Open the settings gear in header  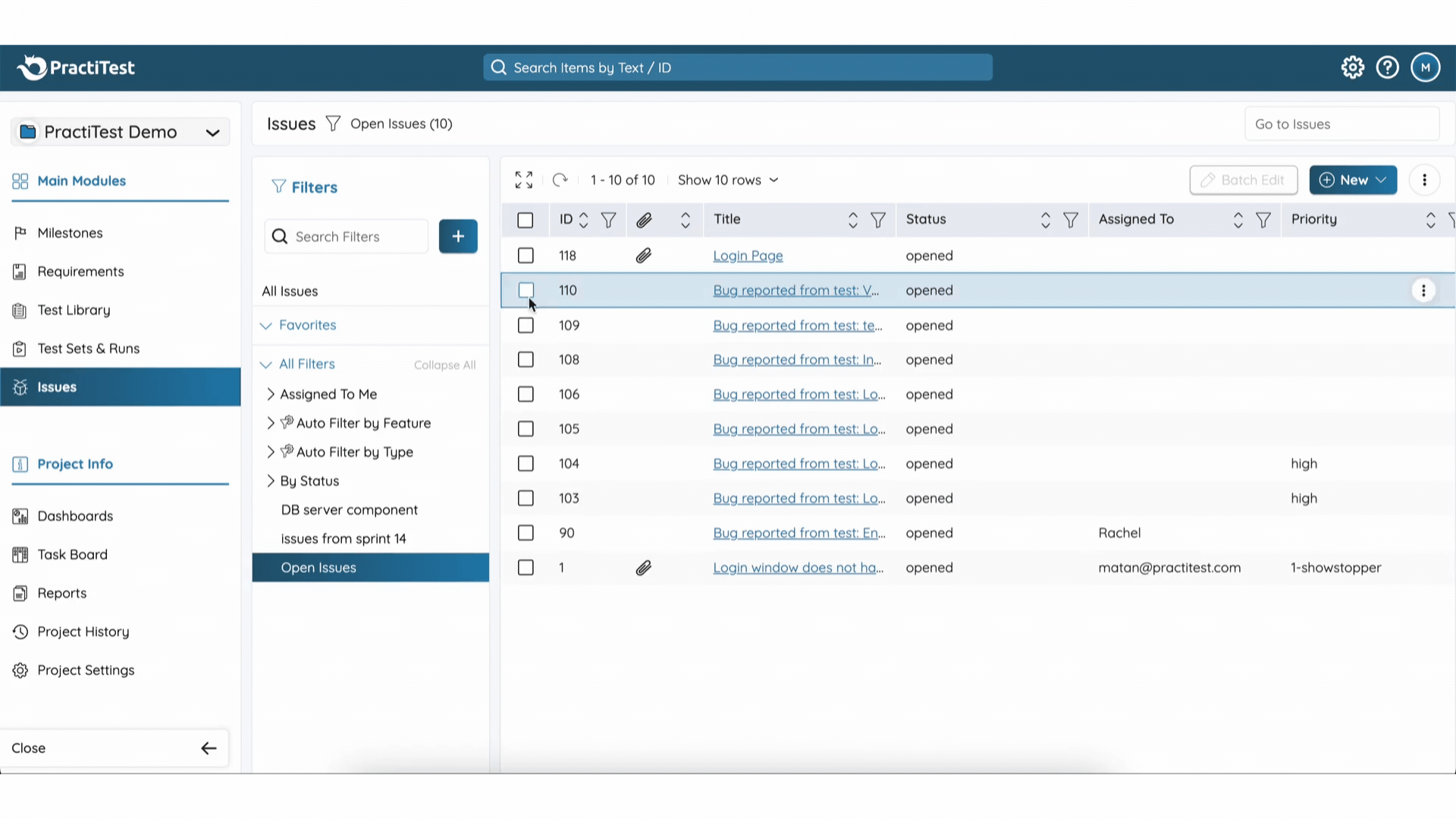click(x=1352, y=67)
